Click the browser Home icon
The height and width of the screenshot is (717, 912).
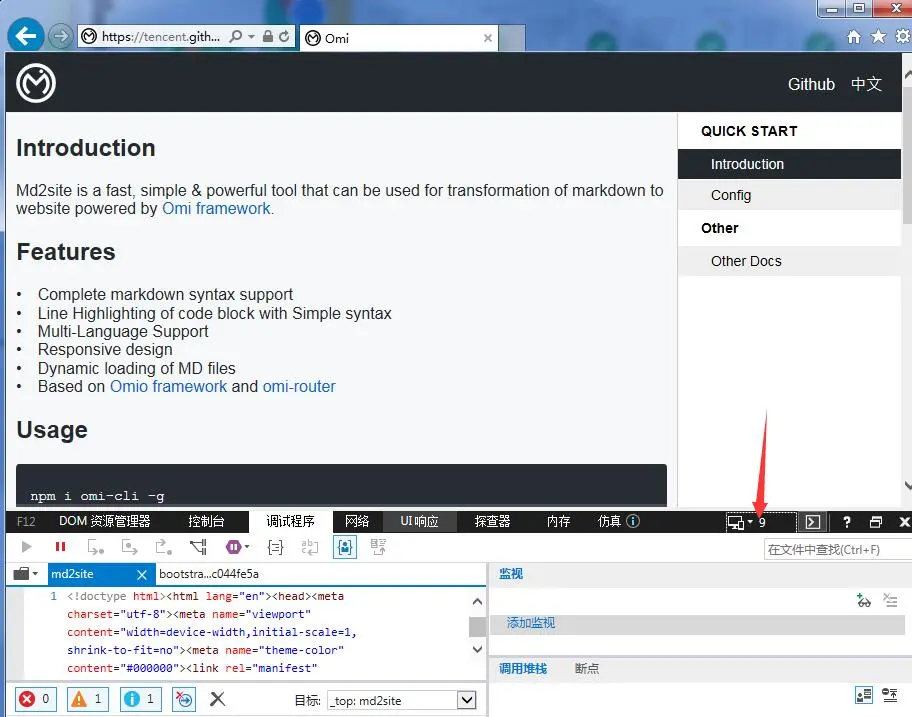(854, 37)
